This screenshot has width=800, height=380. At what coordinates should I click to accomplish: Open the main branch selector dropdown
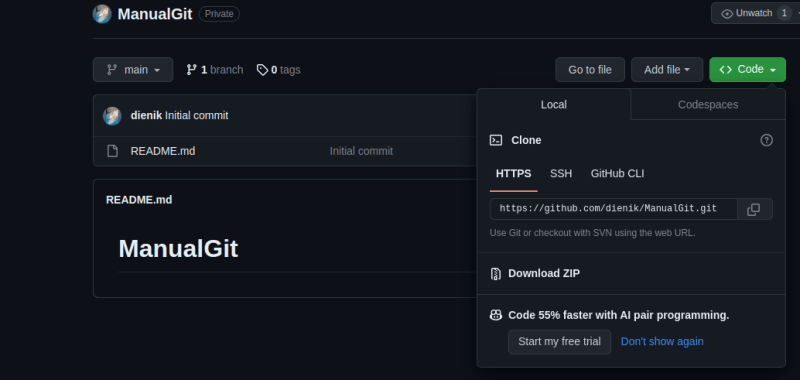tap(133, 69)
